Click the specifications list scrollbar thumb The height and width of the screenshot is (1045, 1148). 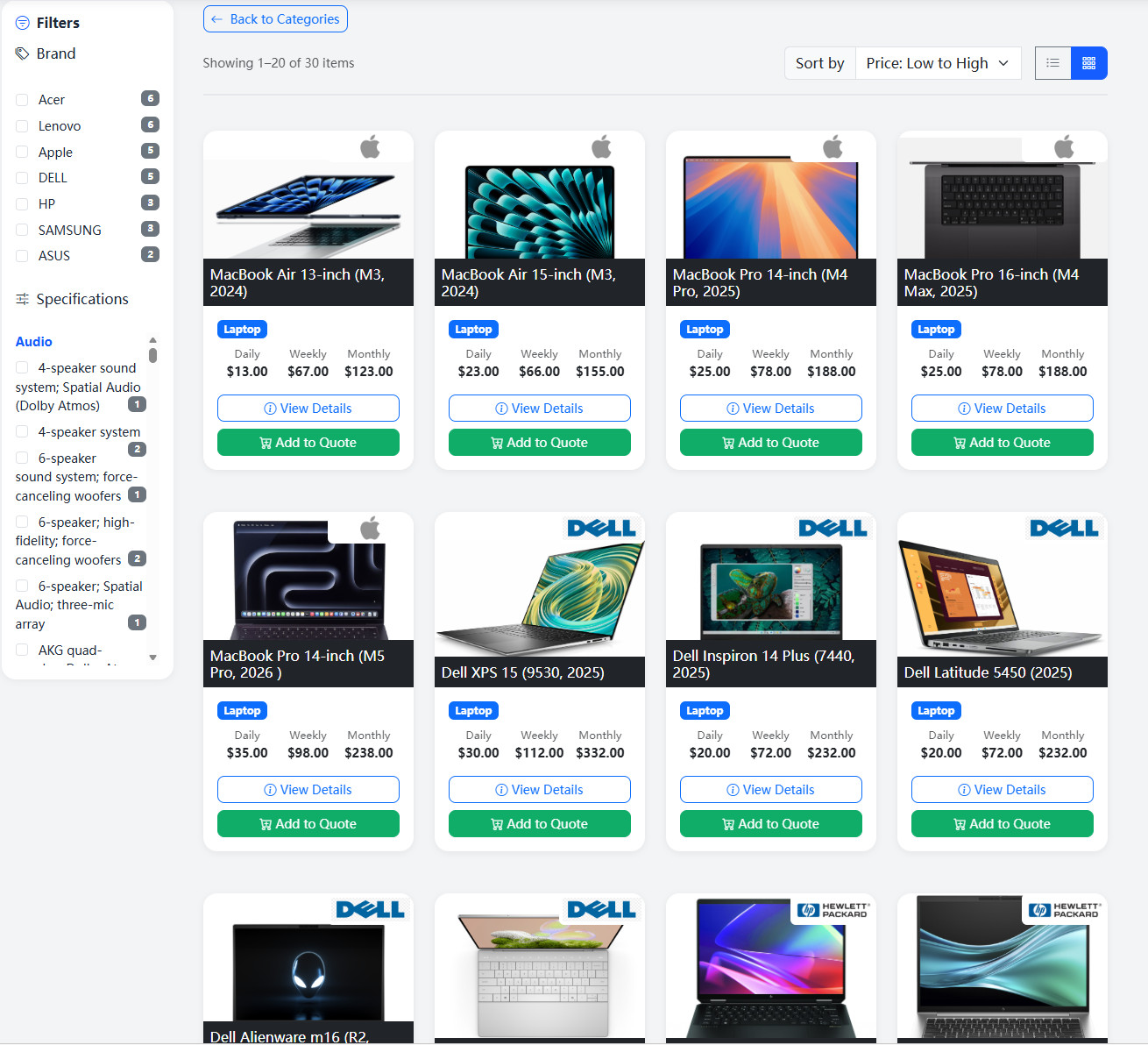coord(152,355)
